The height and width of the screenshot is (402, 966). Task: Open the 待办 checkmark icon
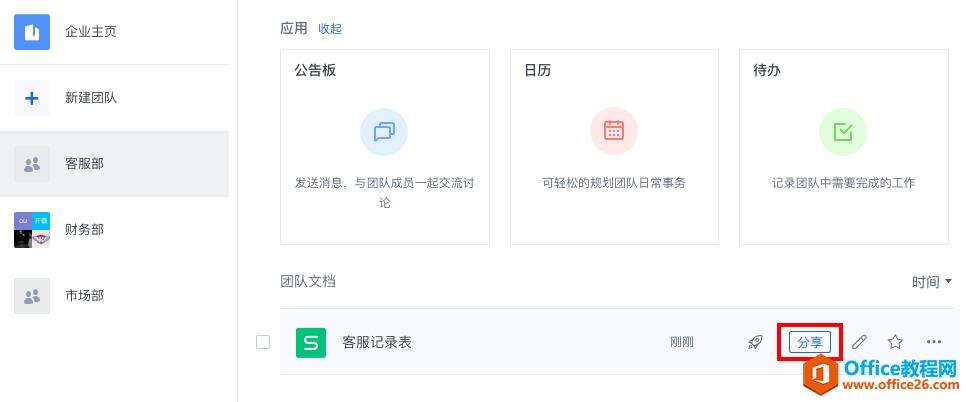(x=843, y=131)
